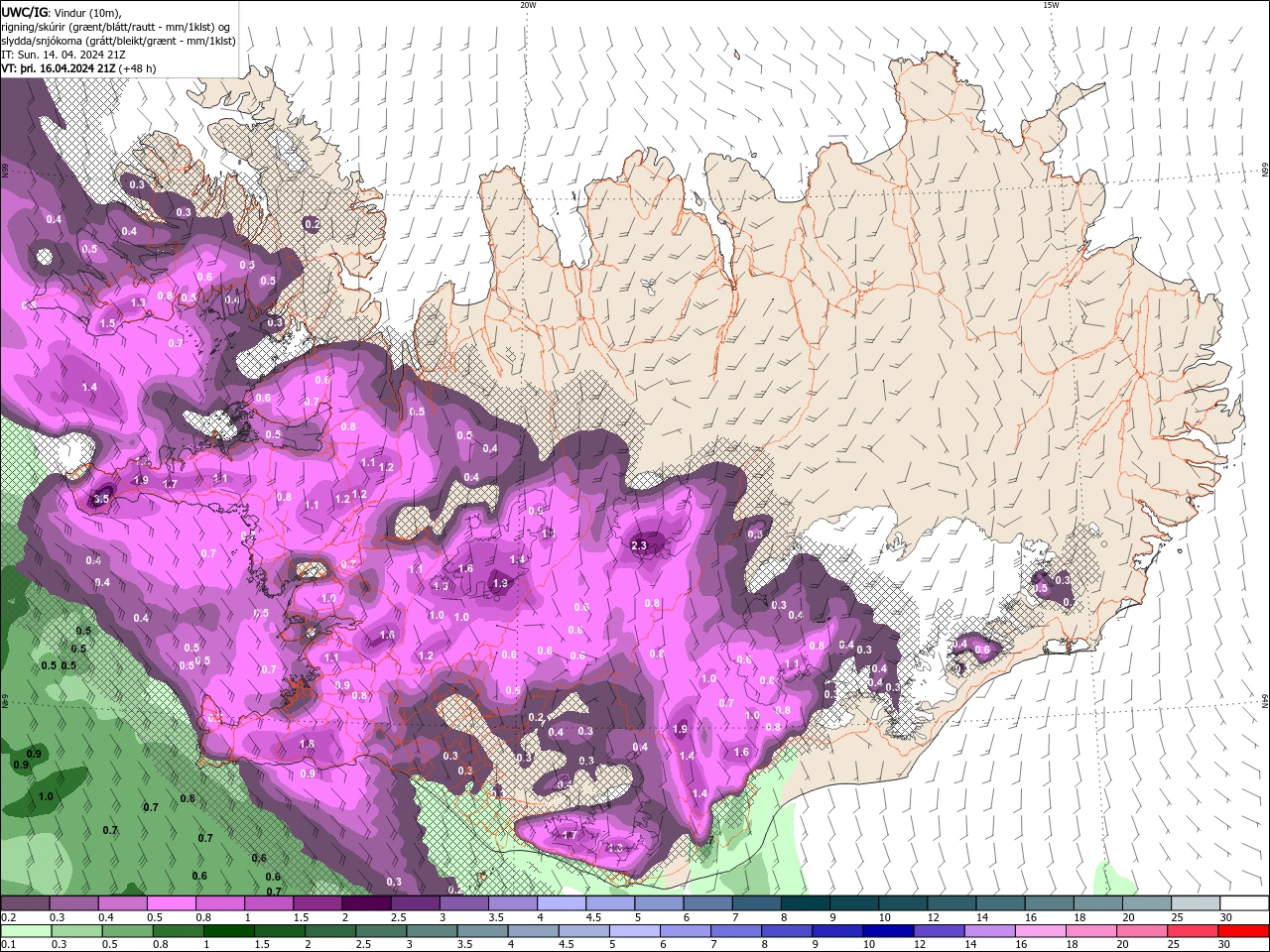1270x952 pixels.
Task: Click the '15W' longitude label
Action: 1051,5
